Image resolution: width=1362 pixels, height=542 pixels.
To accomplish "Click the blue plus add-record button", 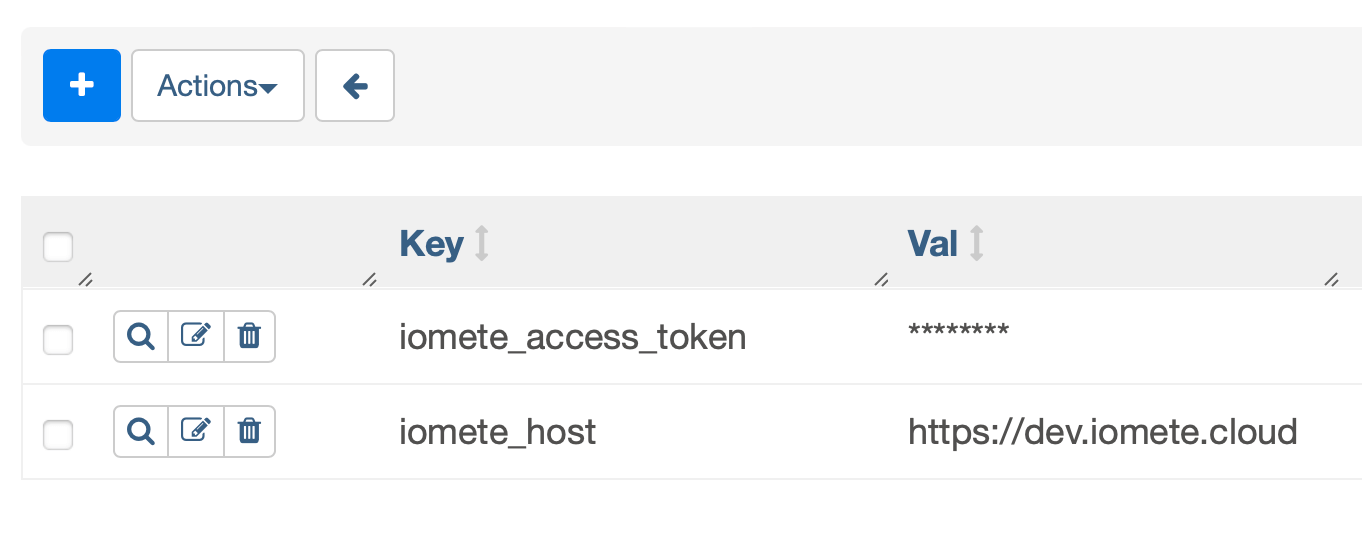I will [82, 86].
